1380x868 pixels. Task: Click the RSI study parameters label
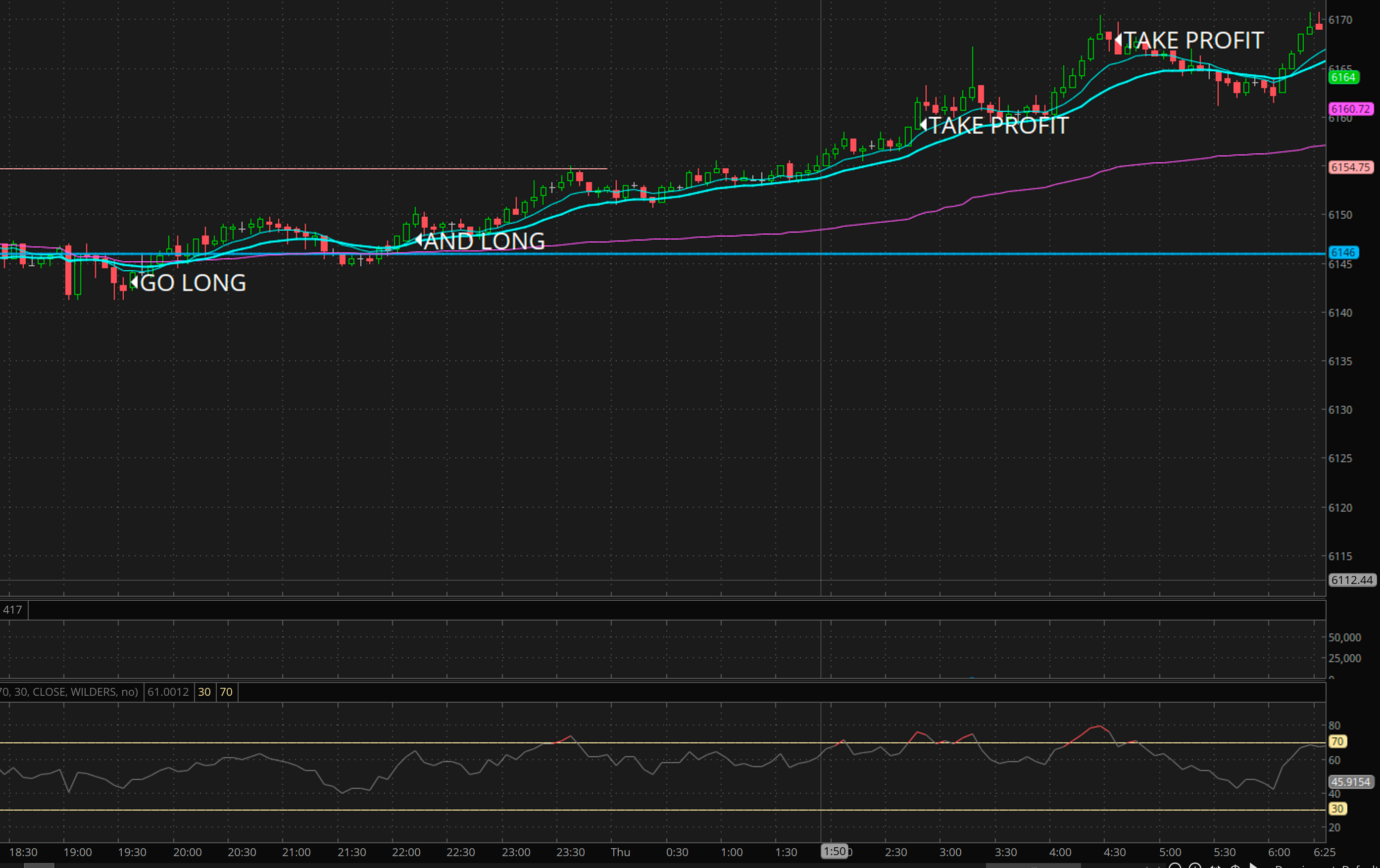point(69,692)
